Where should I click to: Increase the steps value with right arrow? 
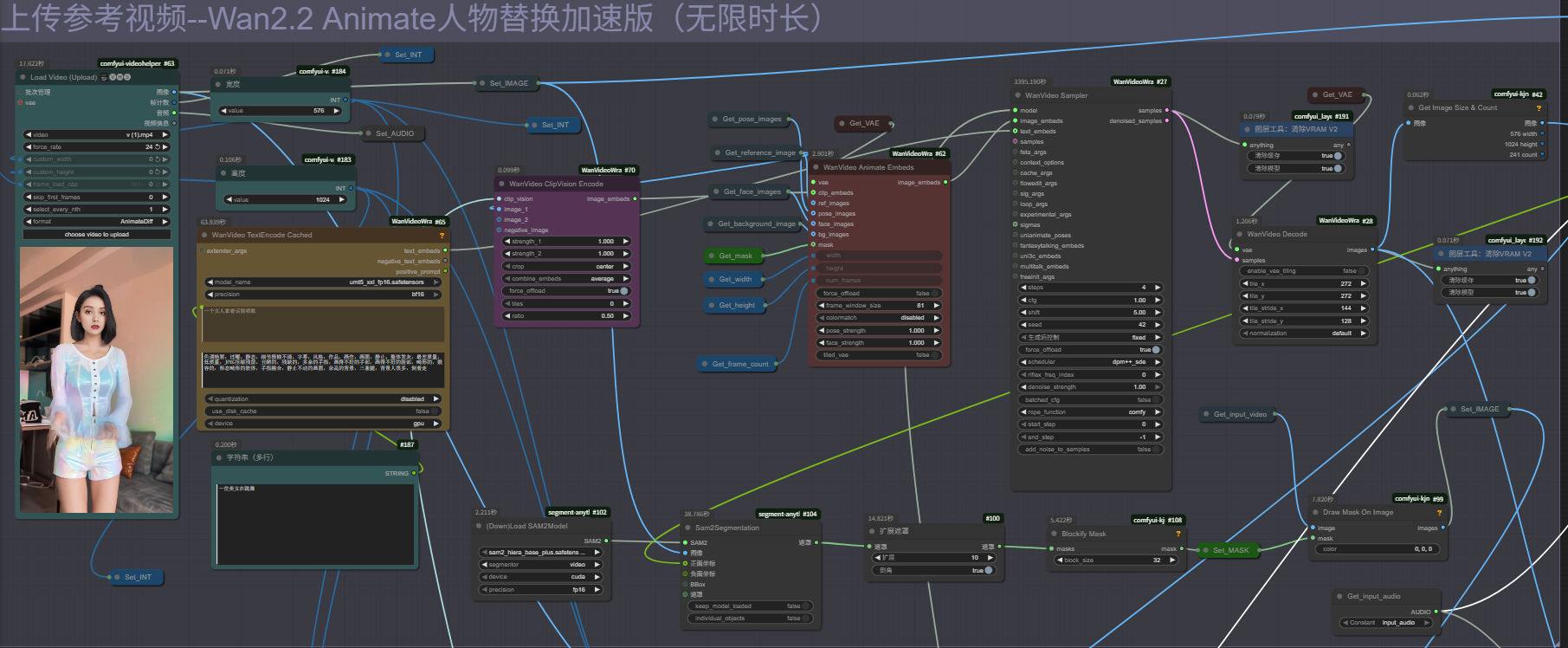(x=1158, y=288)
